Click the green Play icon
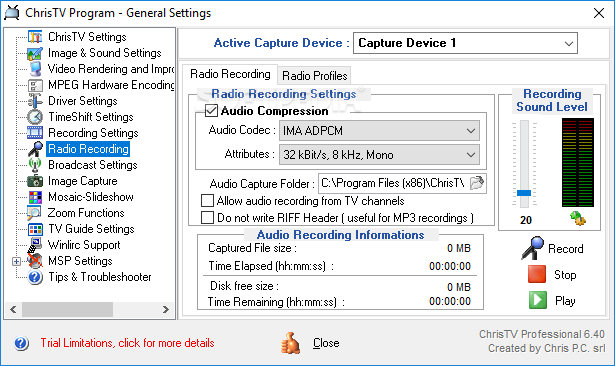 537,300
